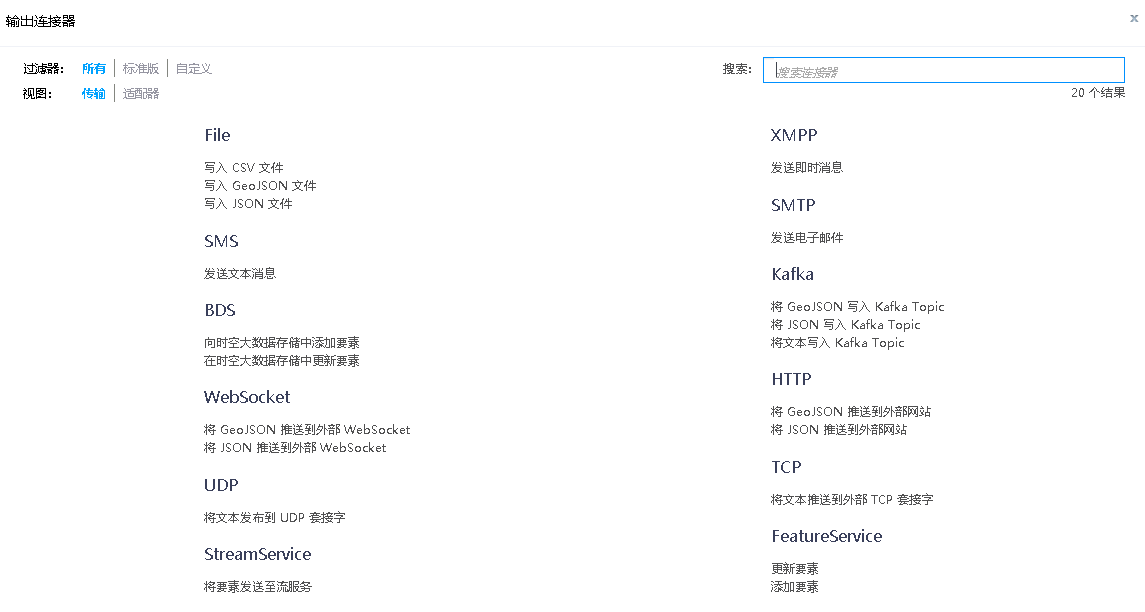选择 FeatureService 下的"添加要素"连接器
This screenshot has width=1145, height=612.
pyautogui.click(x=794, y=586)
